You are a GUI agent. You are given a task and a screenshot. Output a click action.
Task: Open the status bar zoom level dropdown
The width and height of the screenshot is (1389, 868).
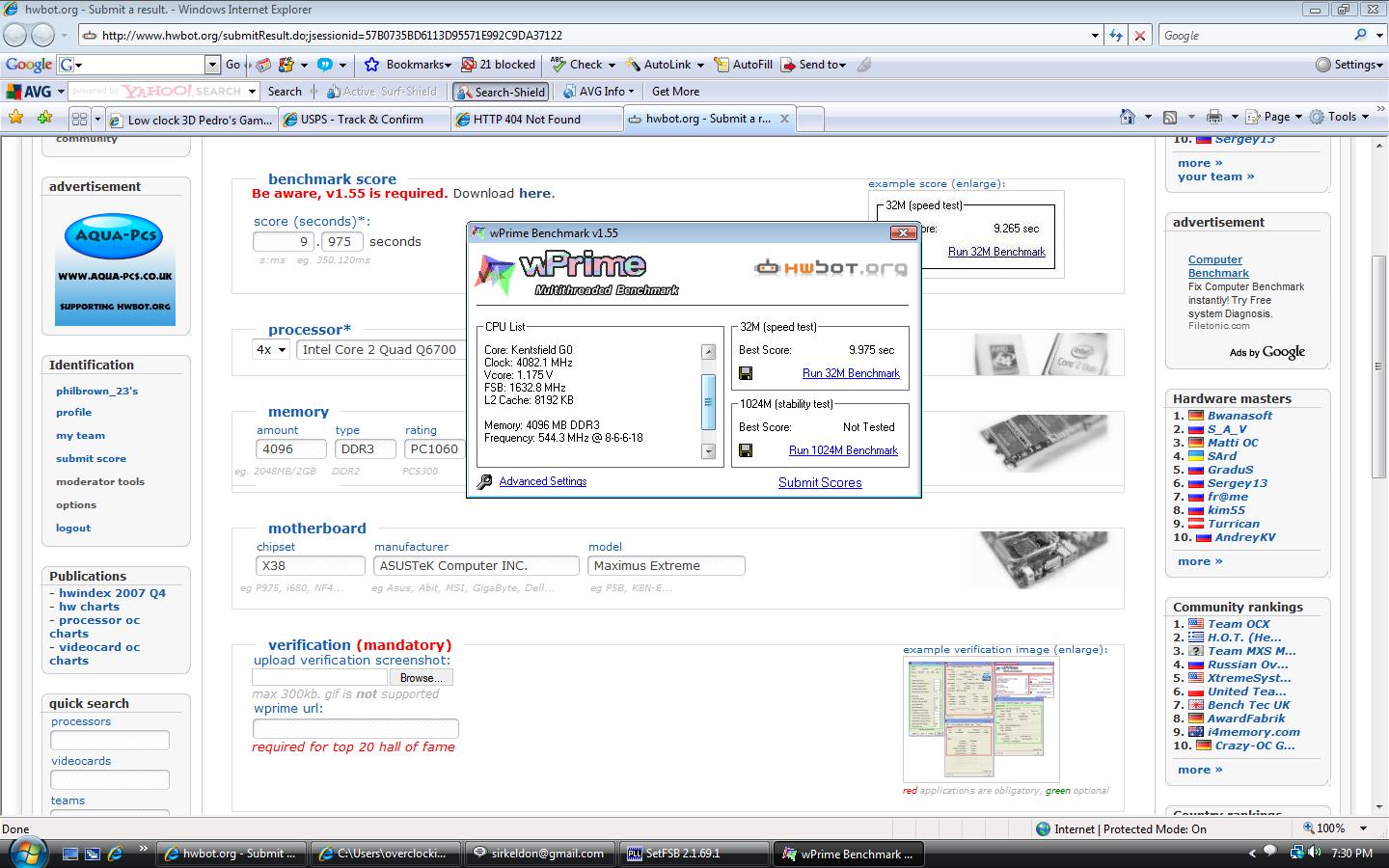click(x=1363, y=828)
